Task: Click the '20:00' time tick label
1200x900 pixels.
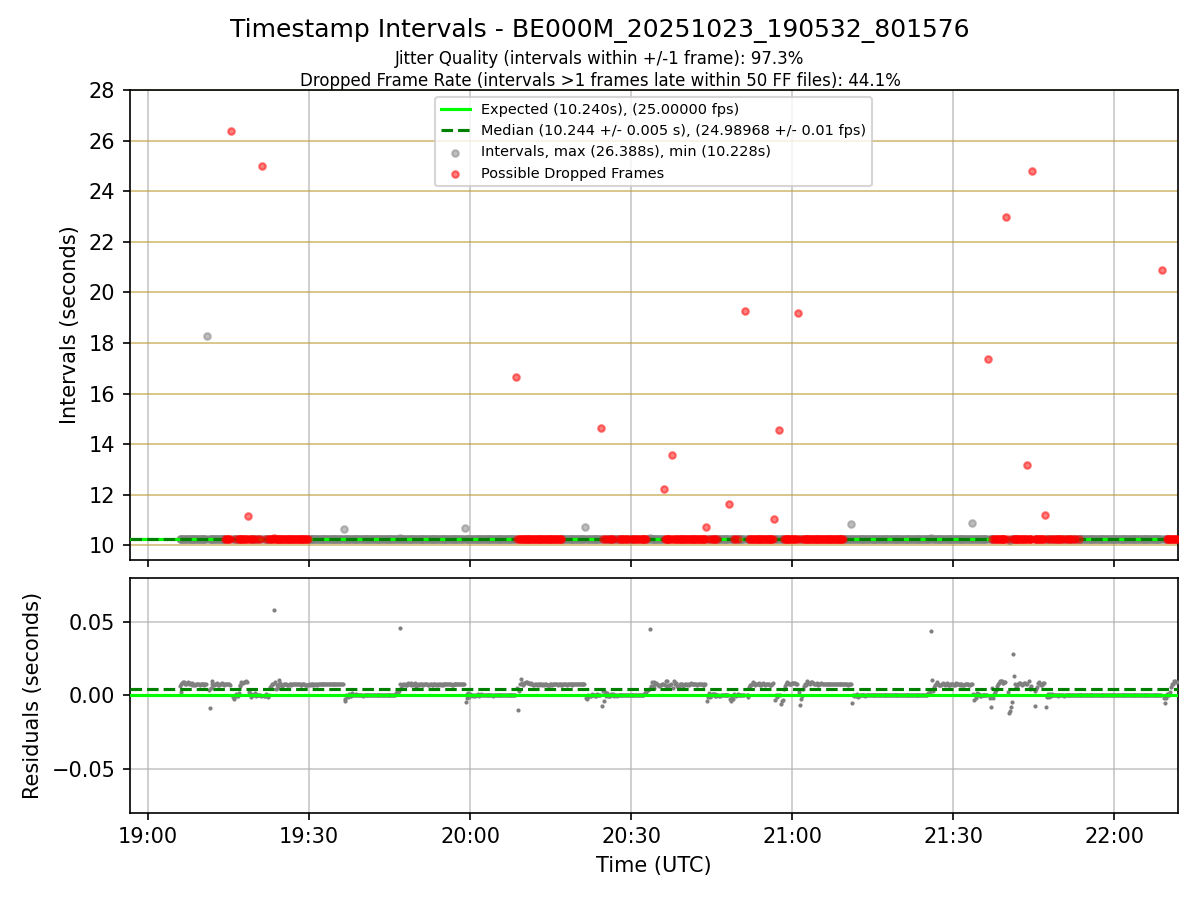Action: click(x=470, y=835)
